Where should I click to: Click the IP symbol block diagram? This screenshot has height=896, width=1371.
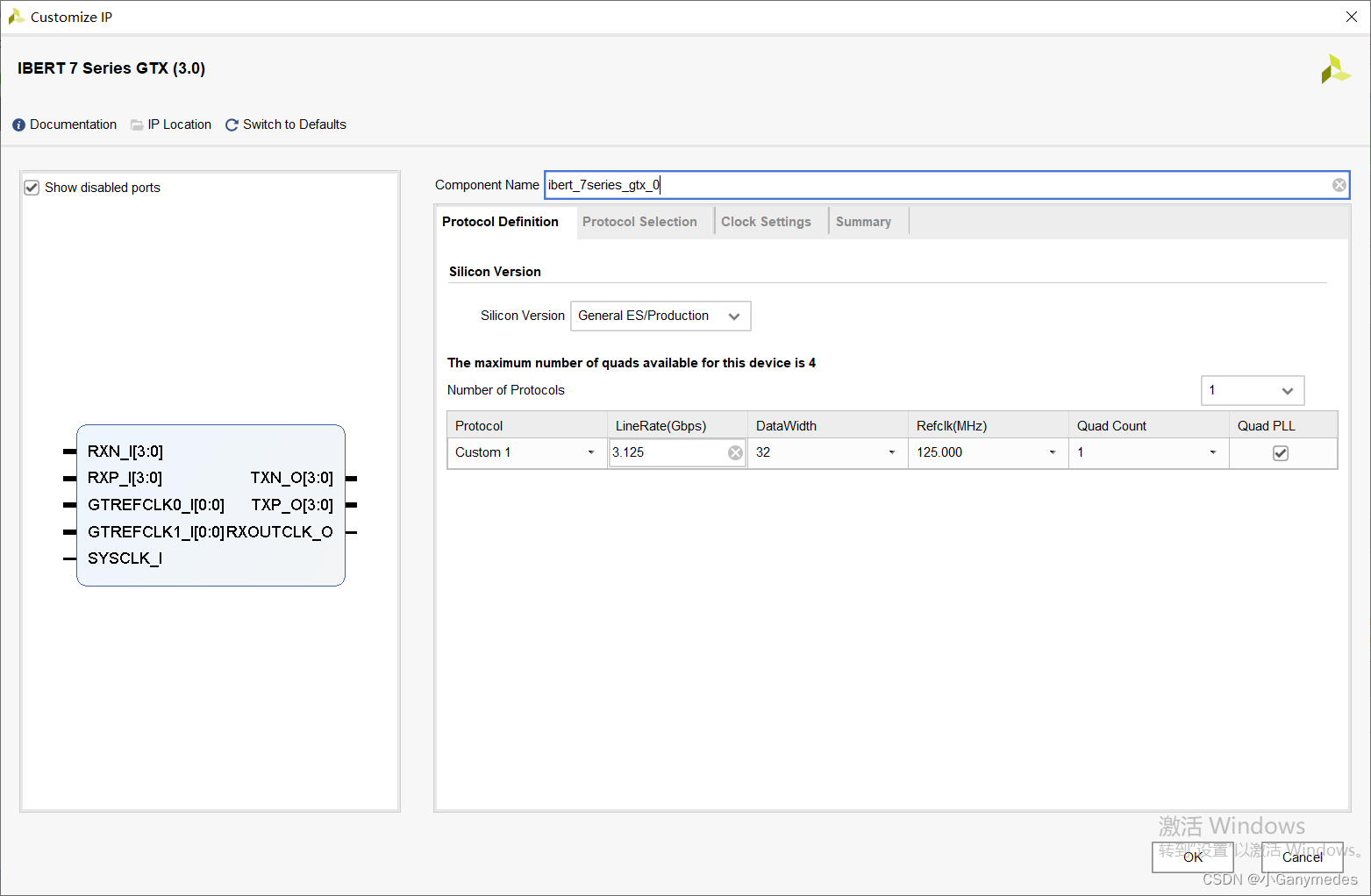211,505
